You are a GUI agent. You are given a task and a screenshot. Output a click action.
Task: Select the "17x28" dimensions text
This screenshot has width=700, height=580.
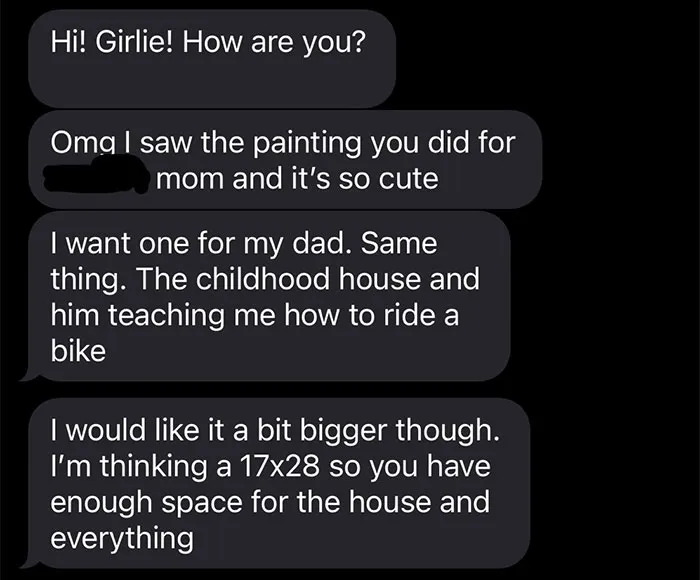(279, 466)
